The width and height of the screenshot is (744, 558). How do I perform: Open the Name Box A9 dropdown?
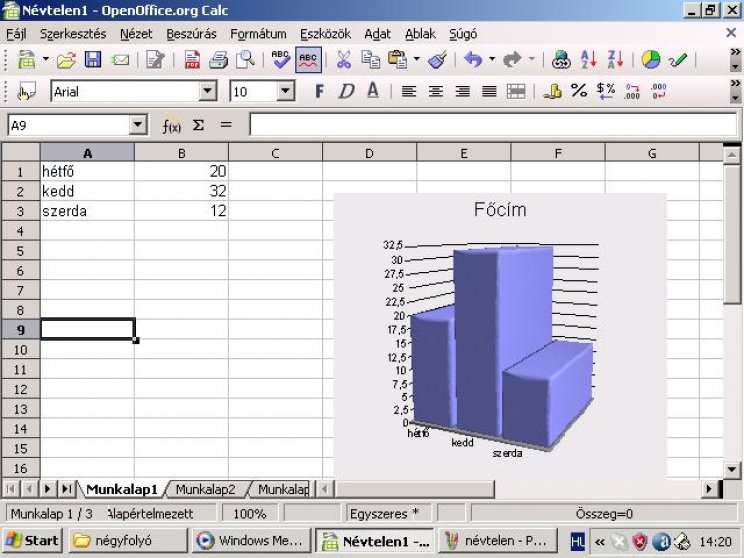(x=138, y=125)
